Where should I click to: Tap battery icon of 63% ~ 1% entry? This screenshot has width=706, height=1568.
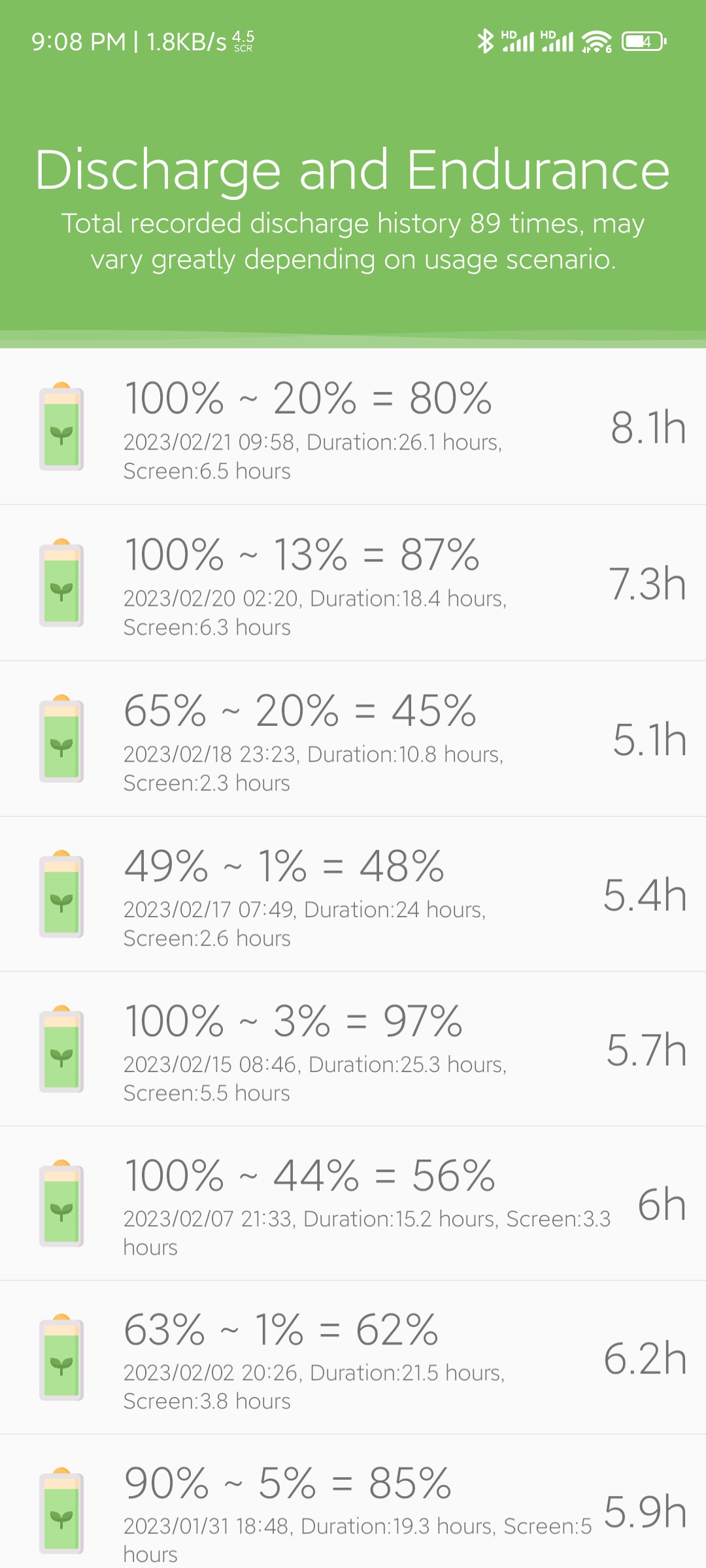[61, 1357]
